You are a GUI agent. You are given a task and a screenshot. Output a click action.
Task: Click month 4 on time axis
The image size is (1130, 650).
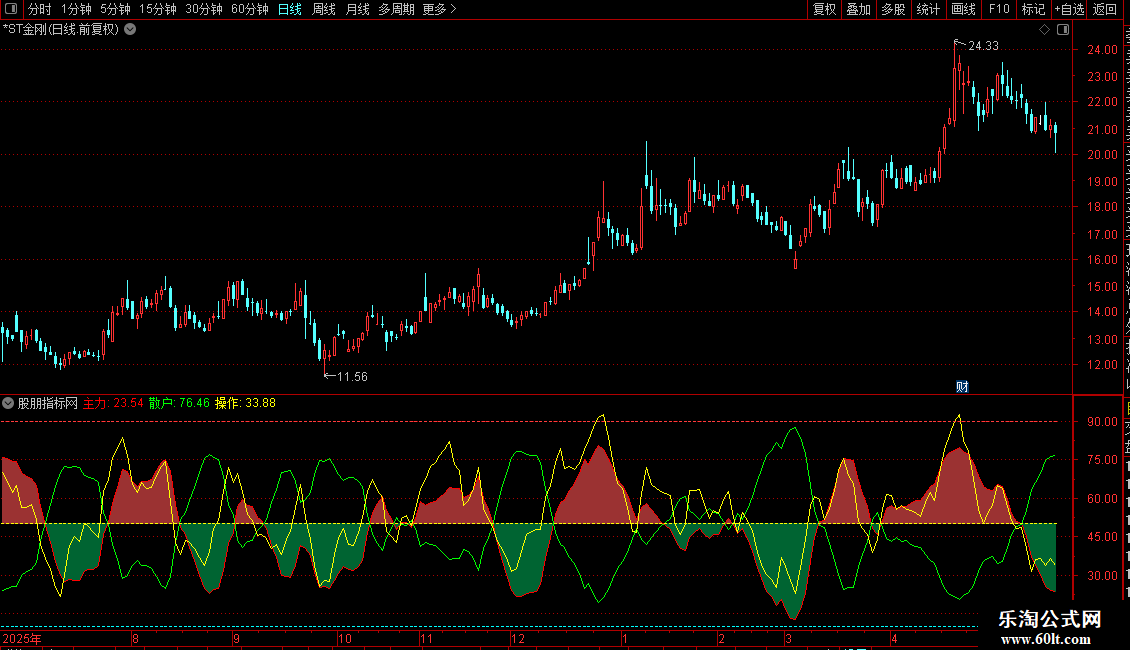894,638
